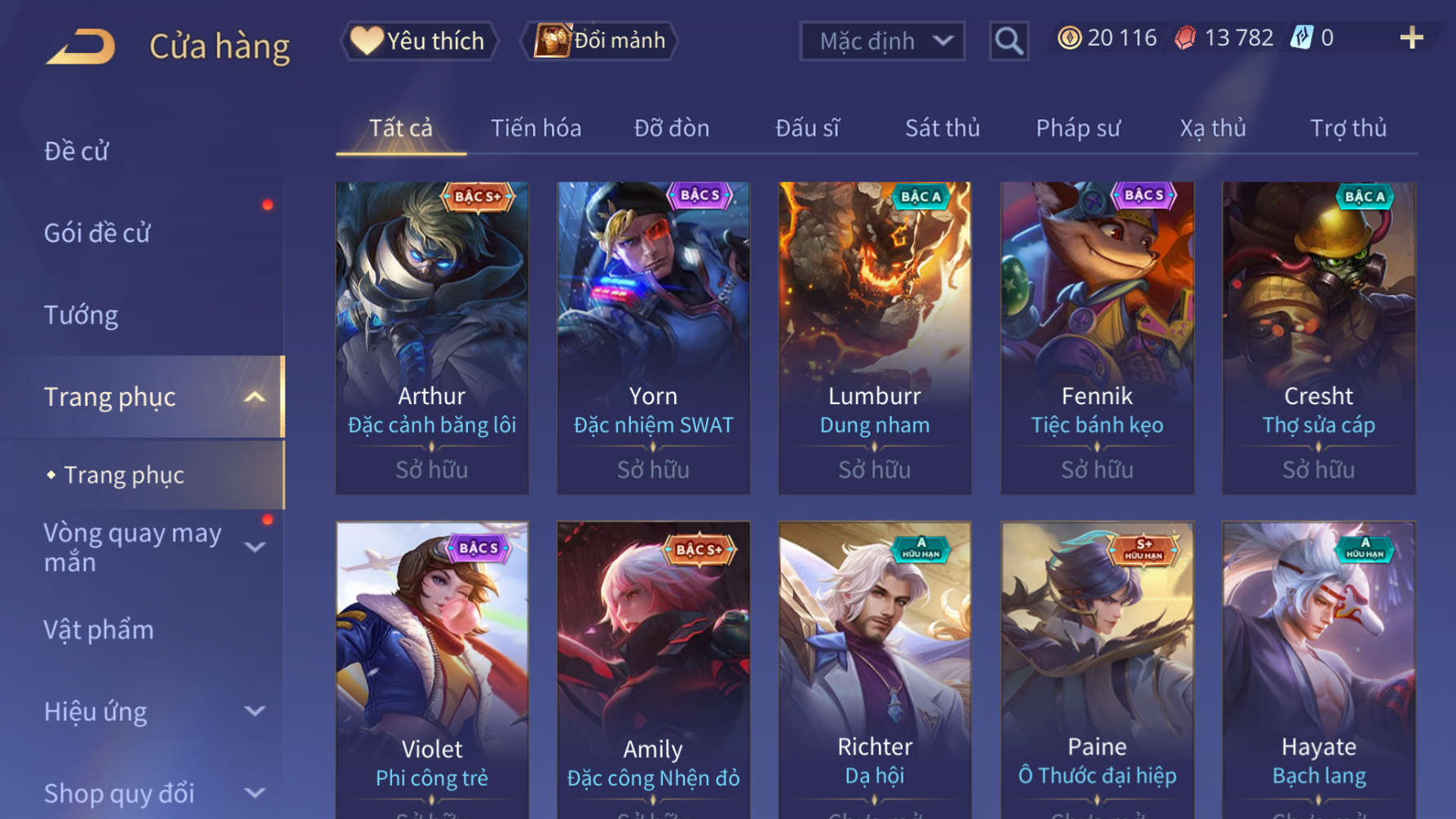Click the Đổi mảnh chest icon
Screen dimensions: 1456x819
coord(553,40)
